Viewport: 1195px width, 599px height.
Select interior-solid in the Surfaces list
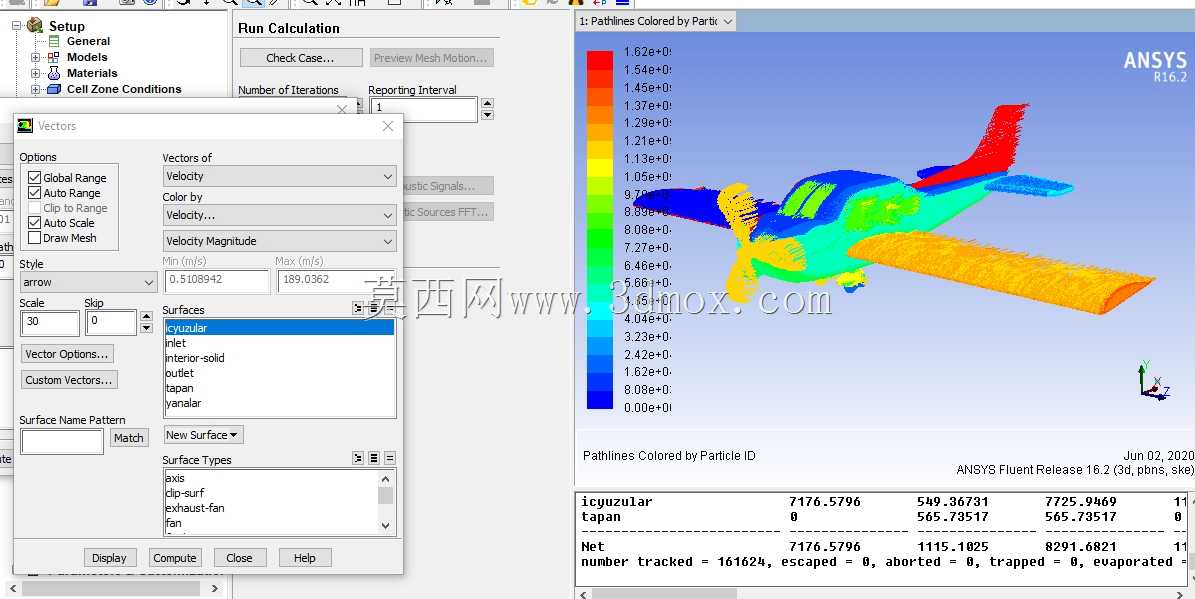(279, 358)
